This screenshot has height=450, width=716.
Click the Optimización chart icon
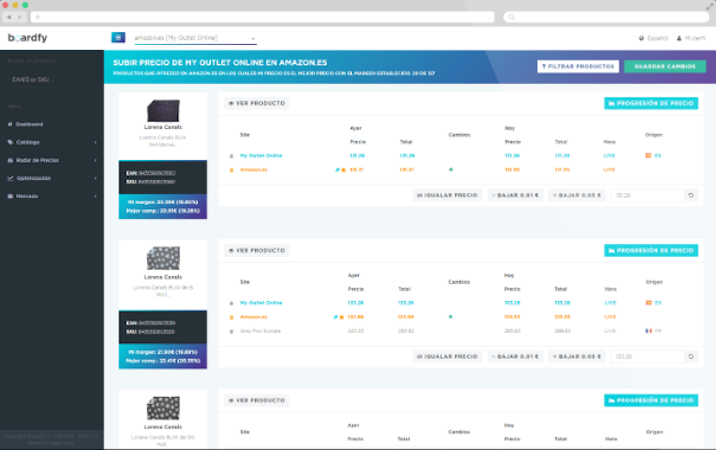(x=10, y=178)
